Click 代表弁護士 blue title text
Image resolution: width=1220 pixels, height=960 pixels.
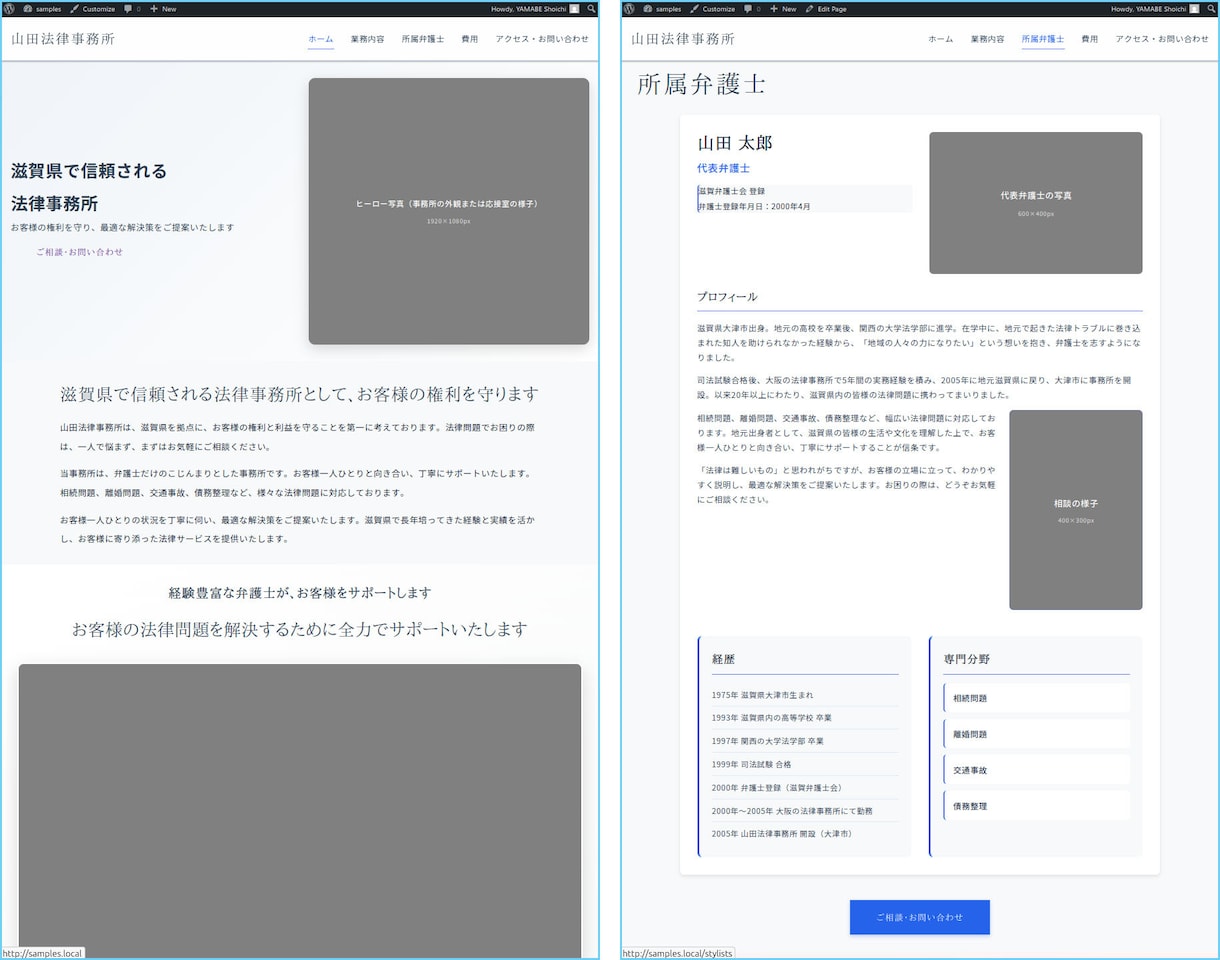tap(723, 168)
